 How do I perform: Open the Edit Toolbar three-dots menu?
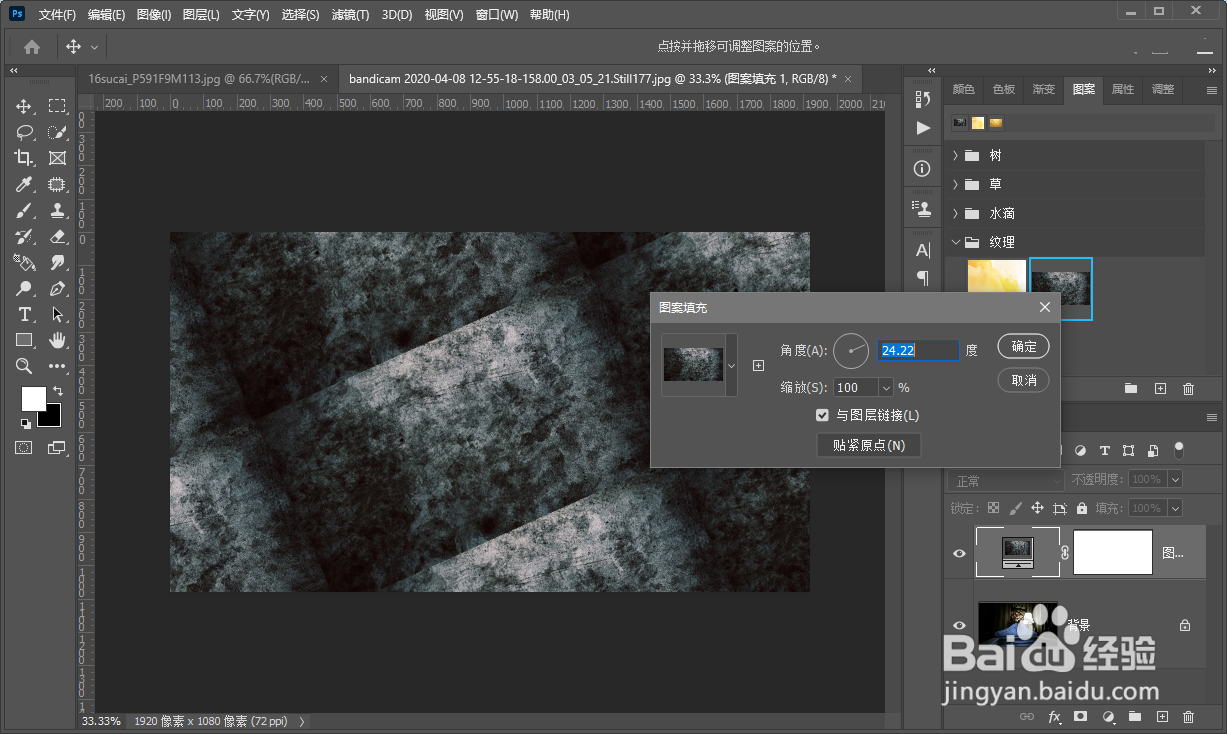[58, 366]
